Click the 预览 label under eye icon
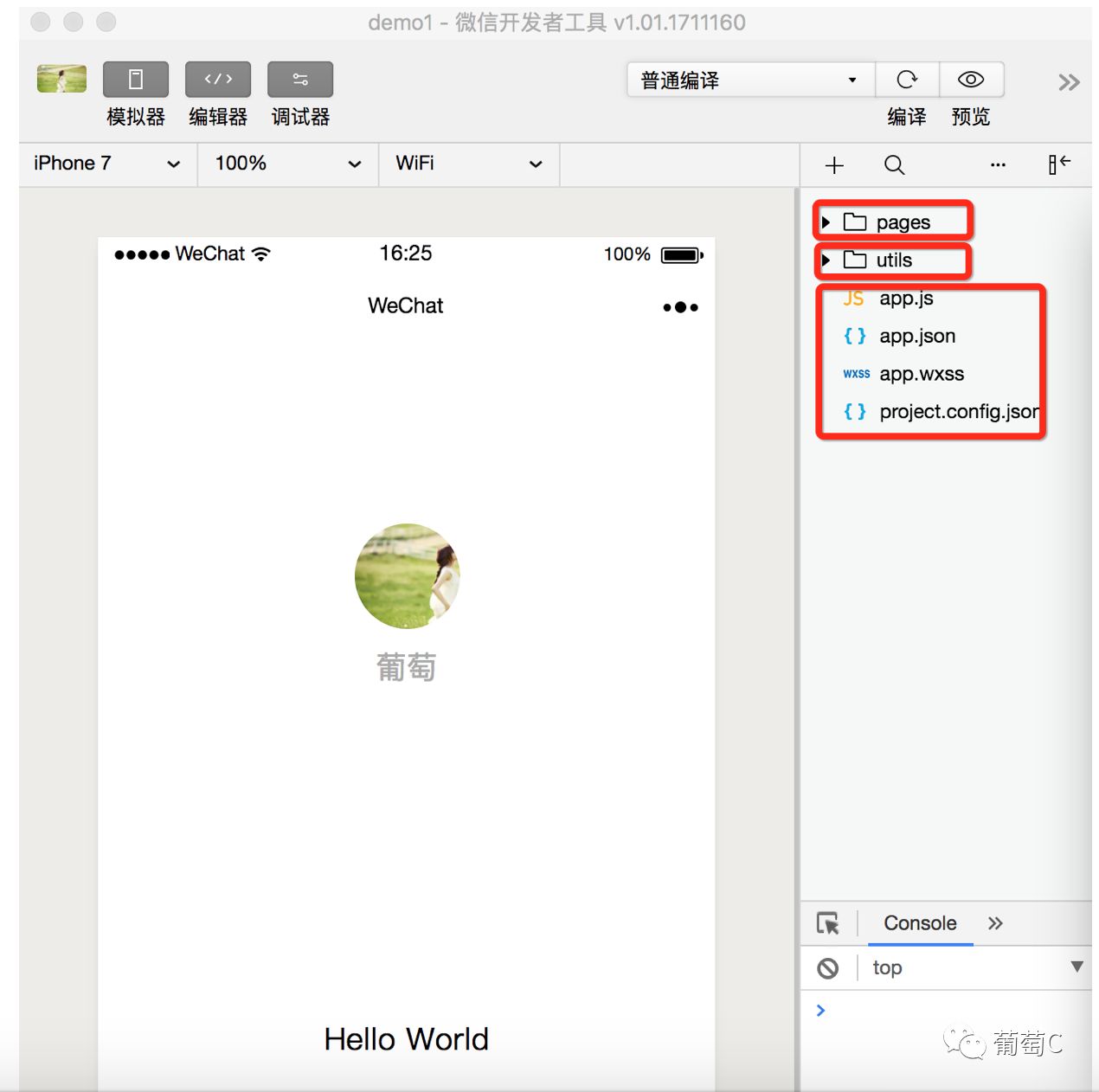Viewport: 1099px width, 1092px height. click(971, 117)
